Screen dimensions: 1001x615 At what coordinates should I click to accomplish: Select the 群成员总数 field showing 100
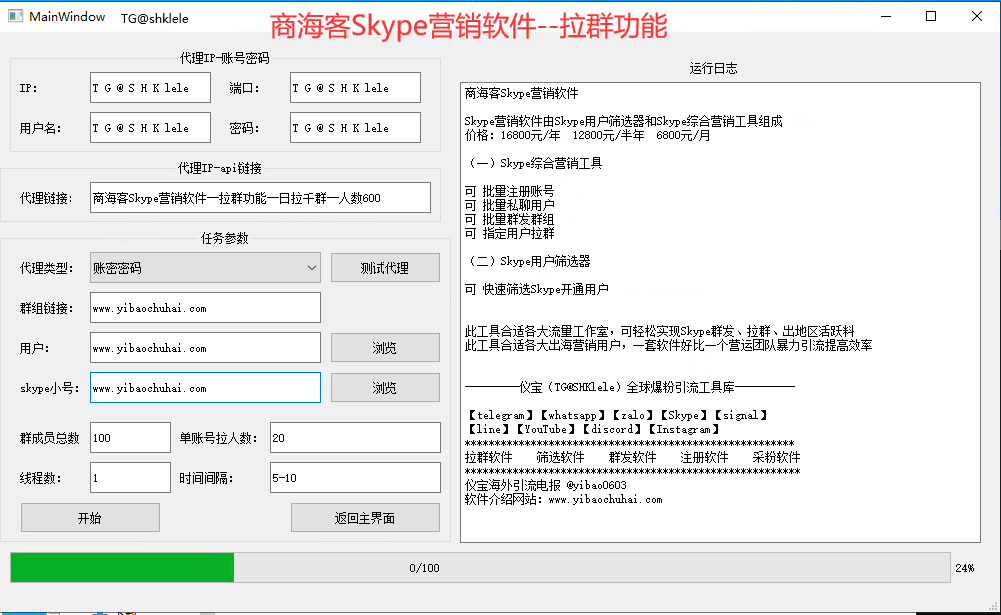(x=130, y=437)
